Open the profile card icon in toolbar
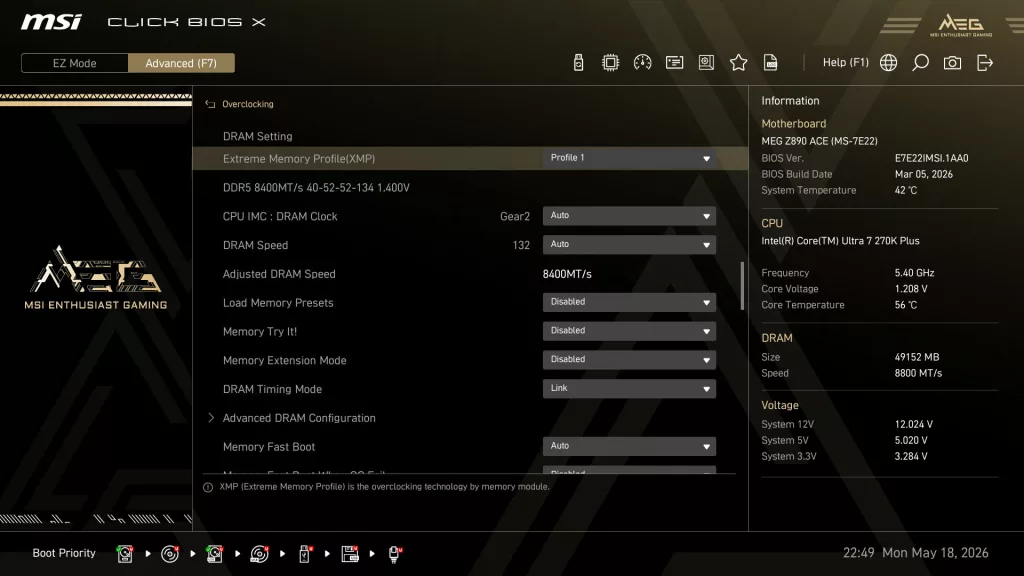 coord(674,63)
